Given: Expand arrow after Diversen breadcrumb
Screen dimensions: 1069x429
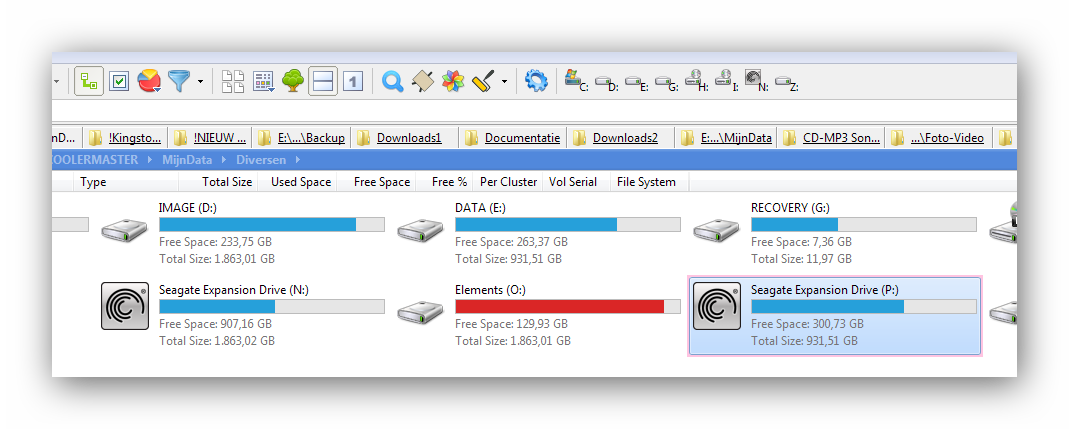Looking at the screenshot, I should tap(299, 160).
